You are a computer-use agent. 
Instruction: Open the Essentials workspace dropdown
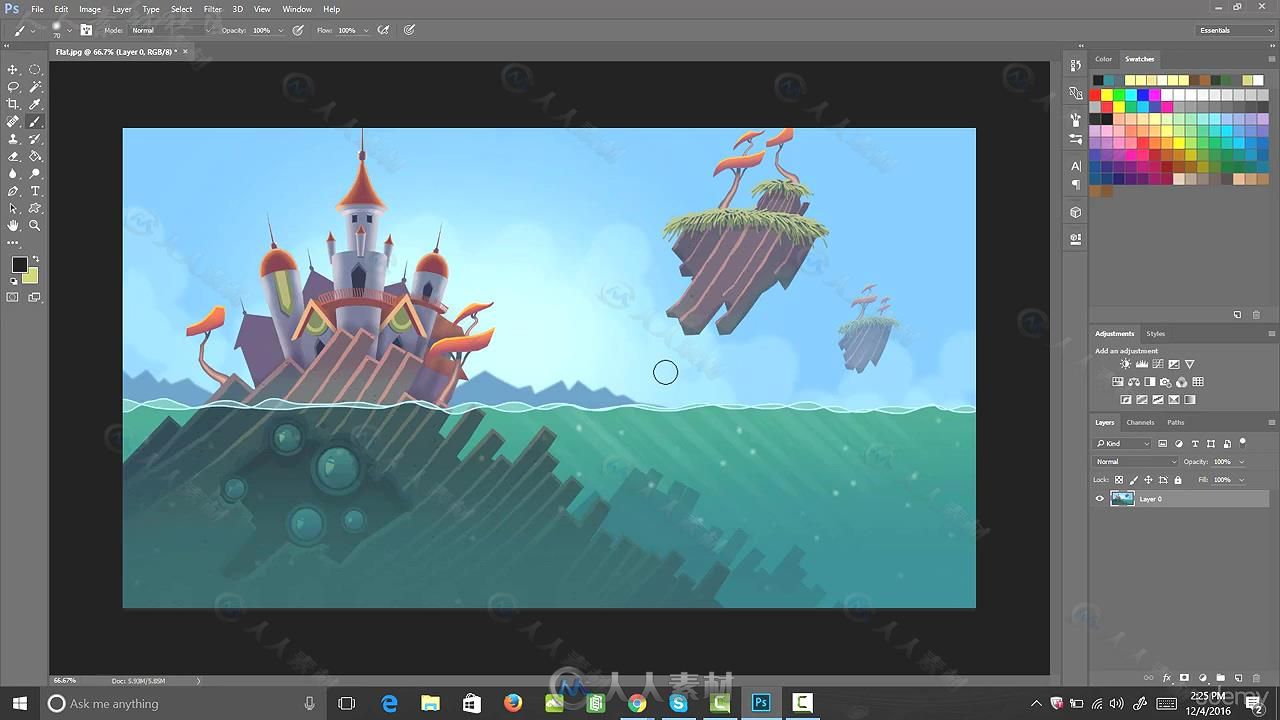(x=1235, y=30)
